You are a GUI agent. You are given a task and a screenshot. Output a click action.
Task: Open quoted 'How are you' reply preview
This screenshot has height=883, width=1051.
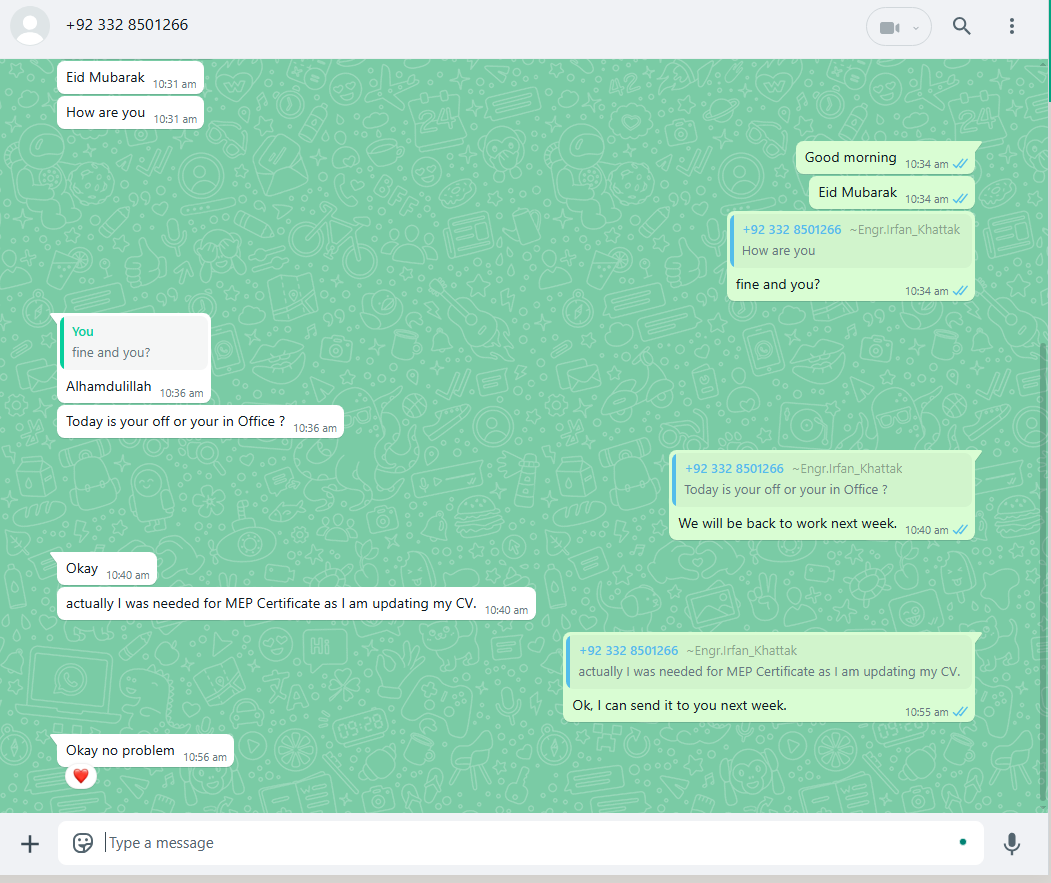point(851,240)
